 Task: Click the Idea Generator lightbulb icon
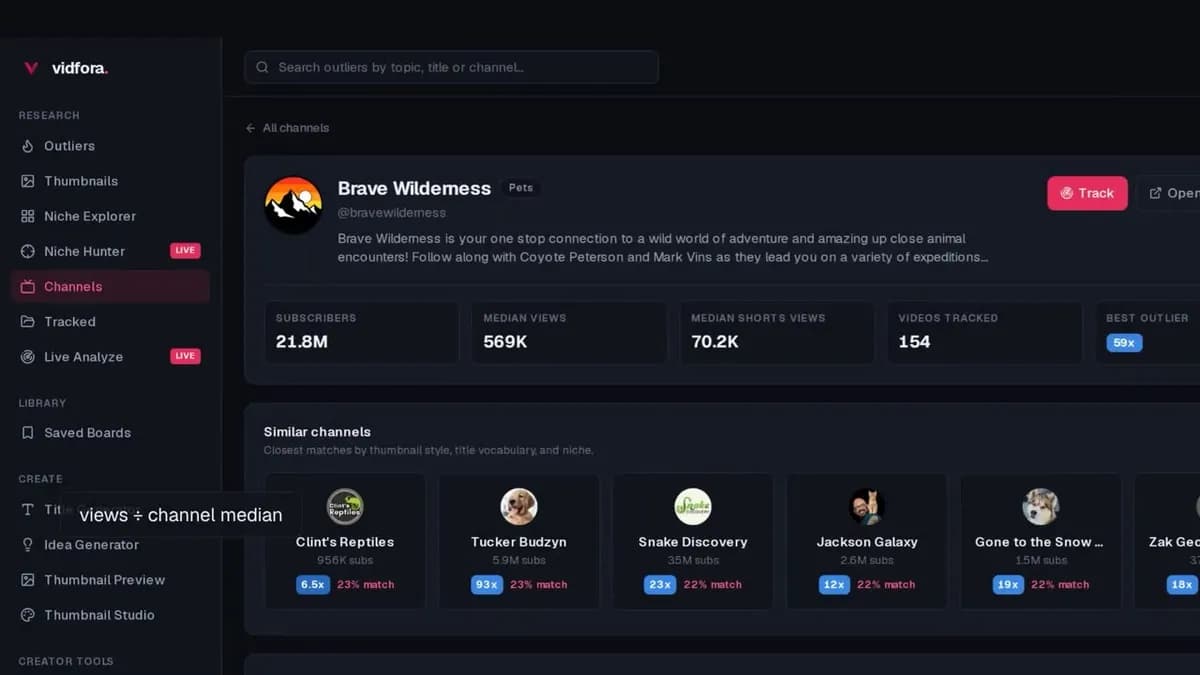(x=28, y=545)
